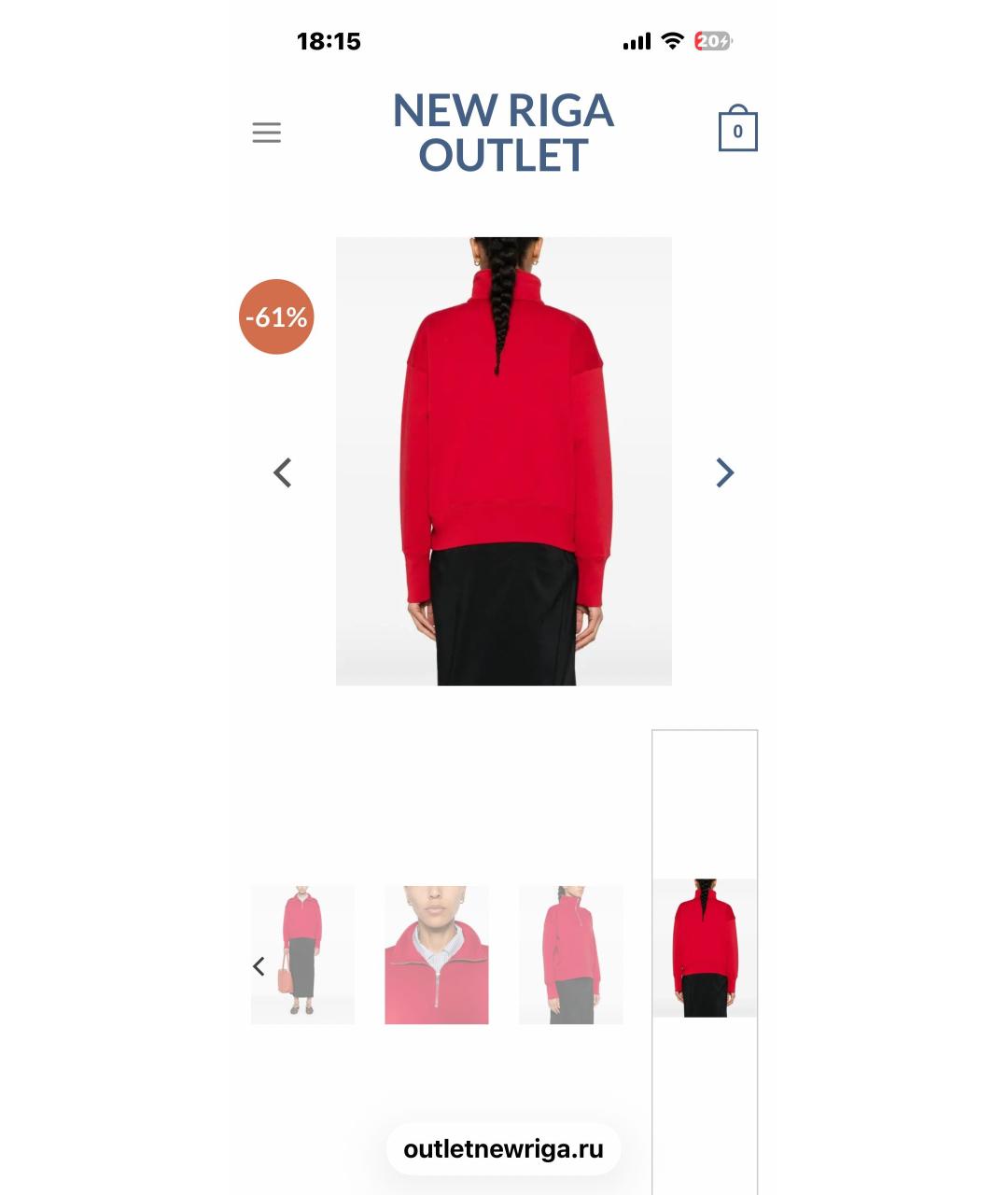Enlarge the main red sweater photo
The height and width of the screenshot is (1195, 1008).
click(x=504, y=461)
